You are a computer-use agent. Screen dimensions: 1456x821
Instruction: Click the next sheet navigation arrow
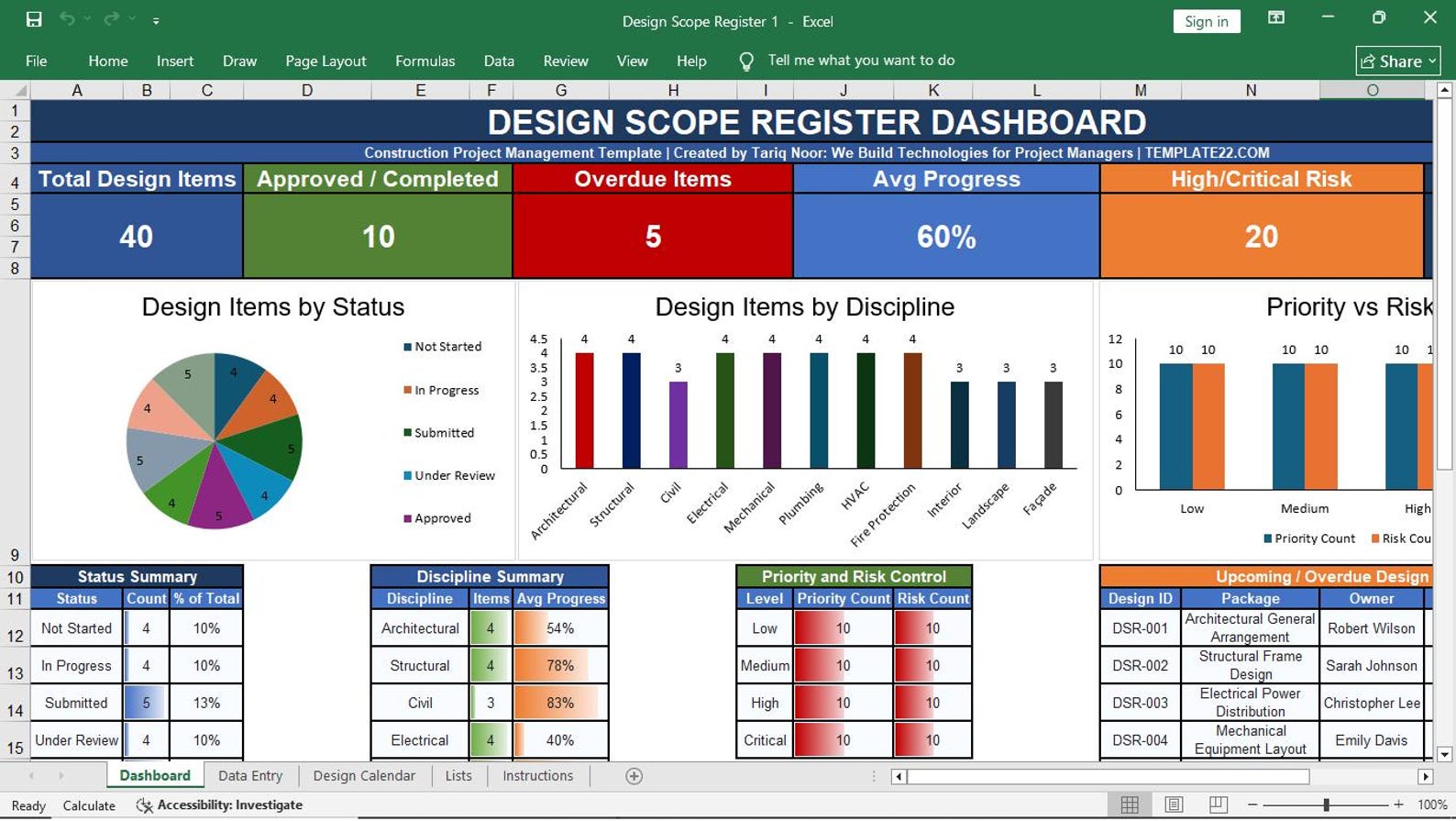pos(61,776)
